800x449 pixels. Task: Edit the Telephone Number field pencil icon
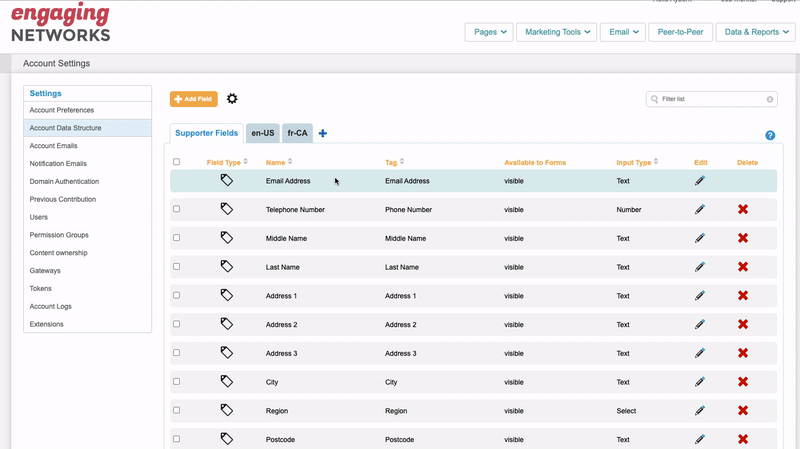click(x=700, y=210)
